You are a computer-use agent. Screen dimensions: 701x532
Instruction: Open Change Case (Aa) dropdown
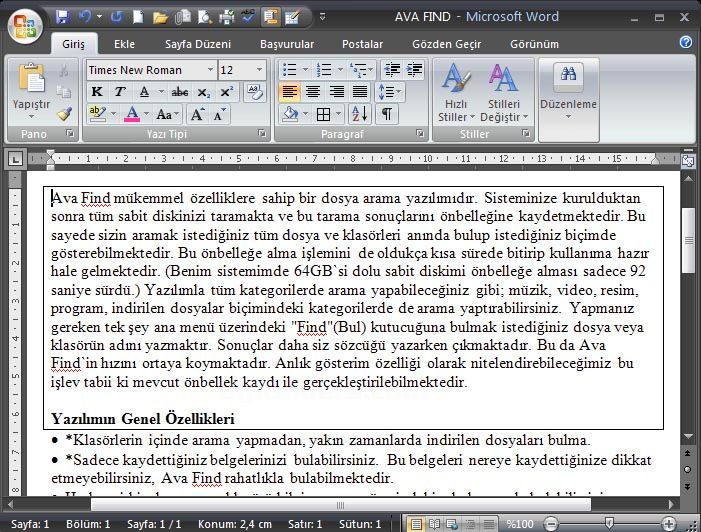coord(167,114)
